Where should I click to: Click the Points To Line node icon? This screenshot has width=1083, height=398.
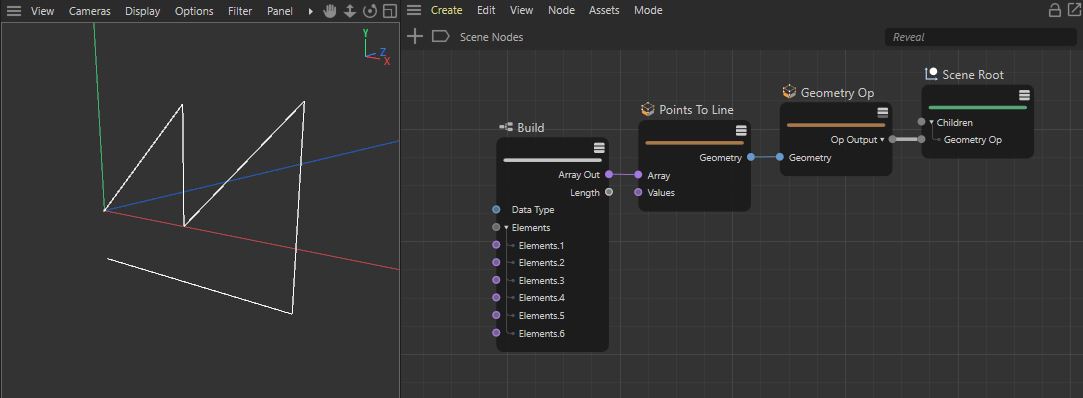(647, 110)
